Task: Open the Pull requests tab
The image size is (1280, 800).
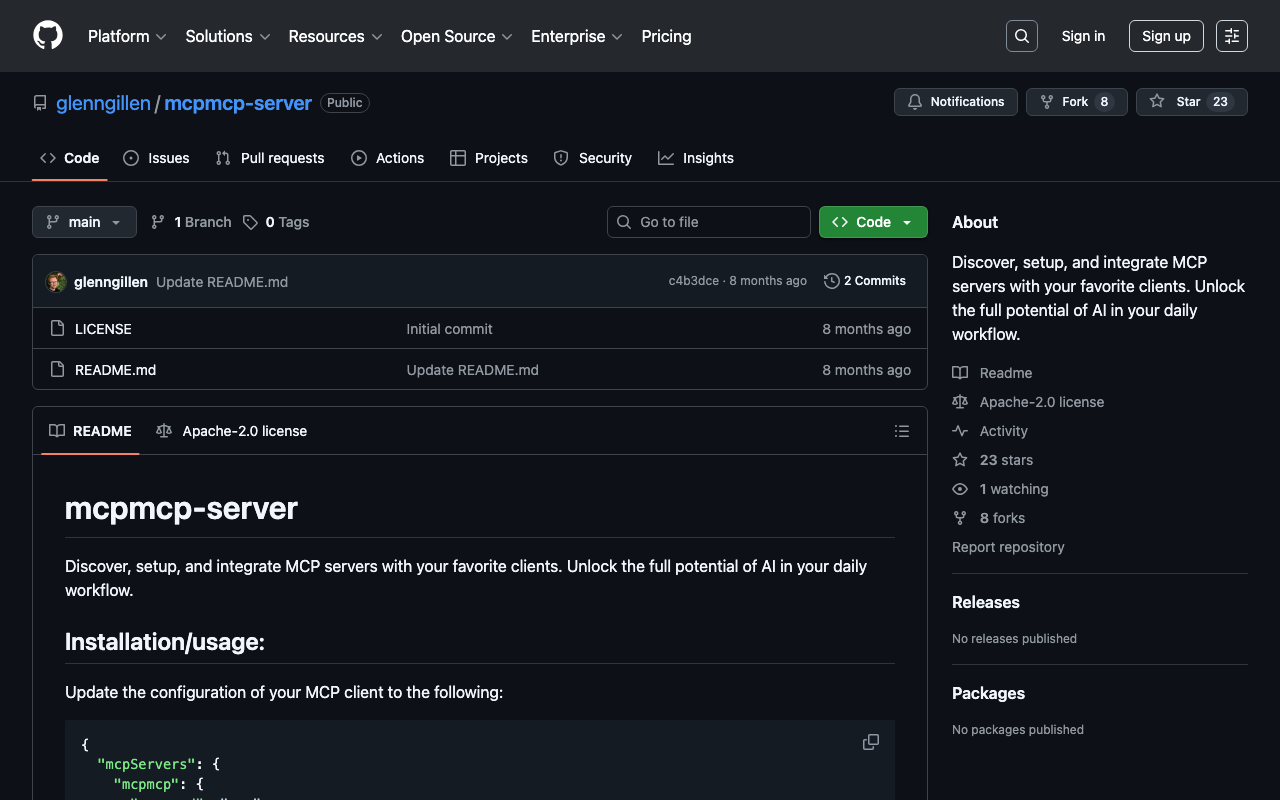Action: click(270, 158)
